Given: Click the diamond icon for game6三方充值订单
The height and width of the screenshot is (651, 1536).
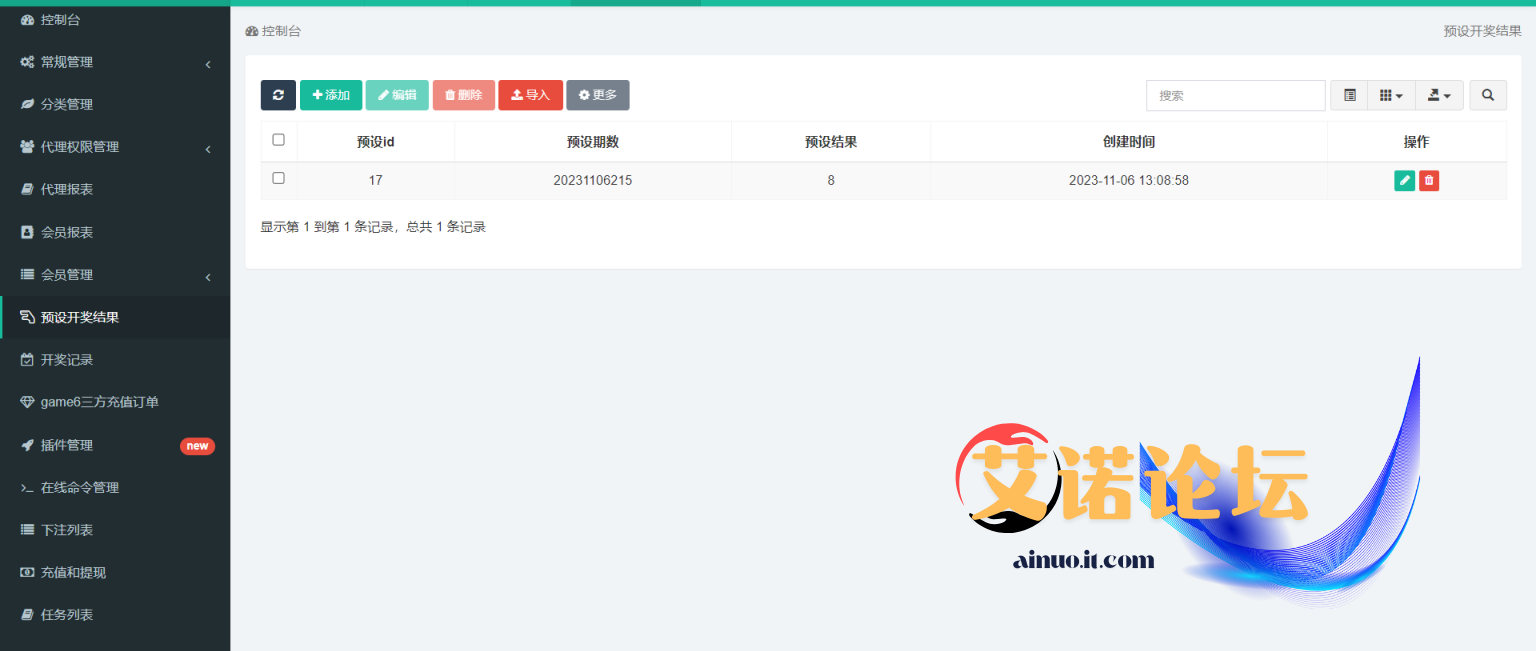Looking at the screenshot, I should pyautogui.click(x=28, y=402).
